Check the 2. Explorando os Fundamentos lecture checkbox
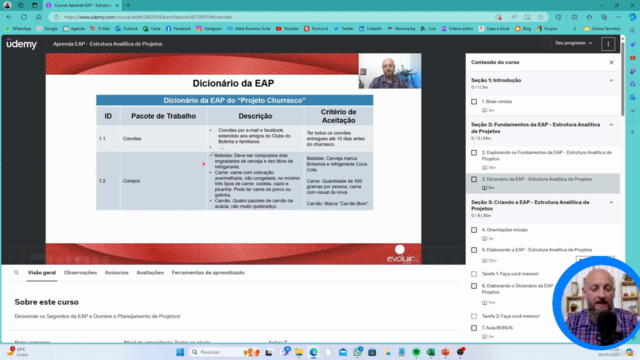The image size is (640, 360). tap(474, 153)
